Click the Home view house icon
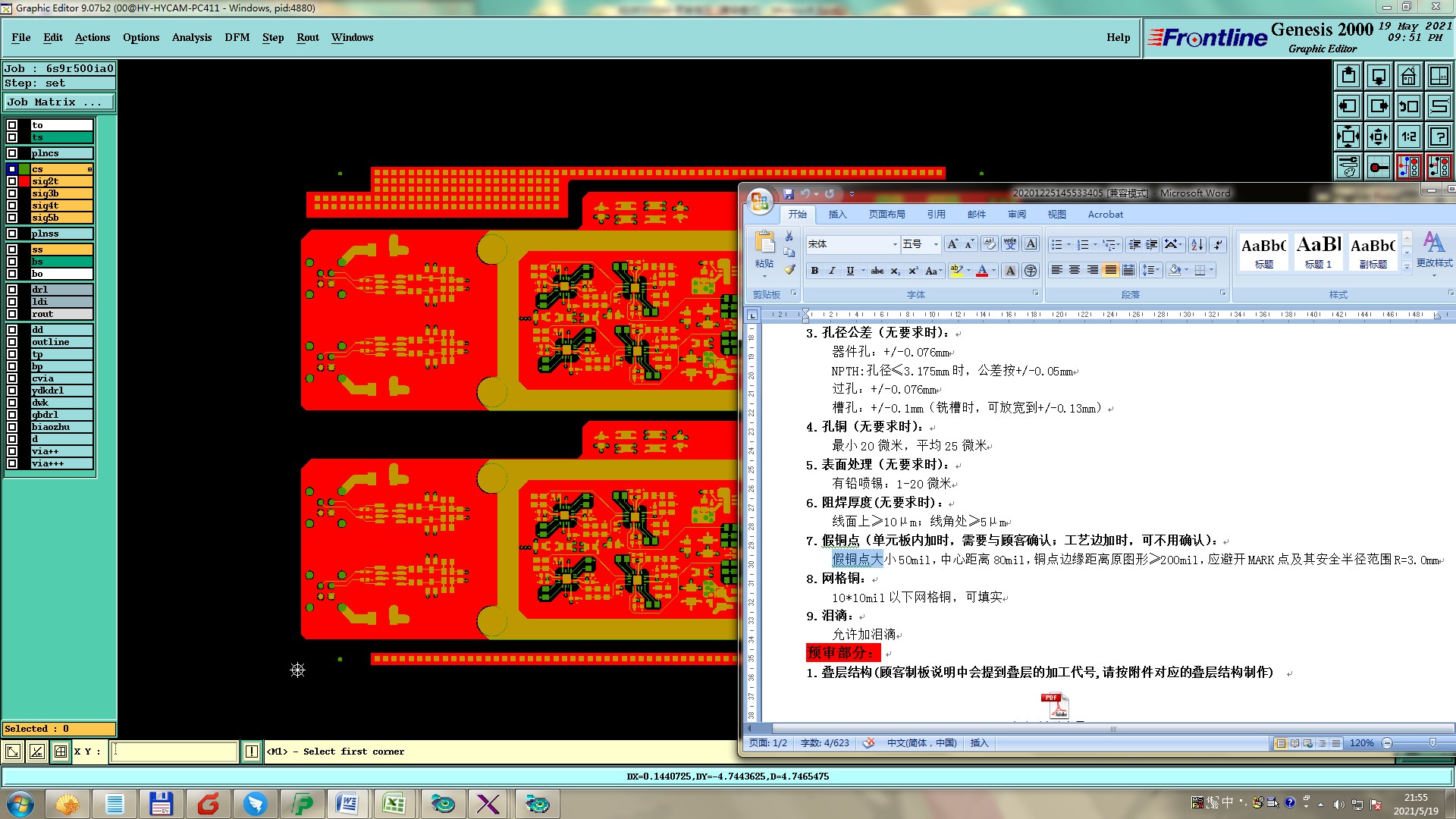The image size is (1456, 819). point(1408,76)
